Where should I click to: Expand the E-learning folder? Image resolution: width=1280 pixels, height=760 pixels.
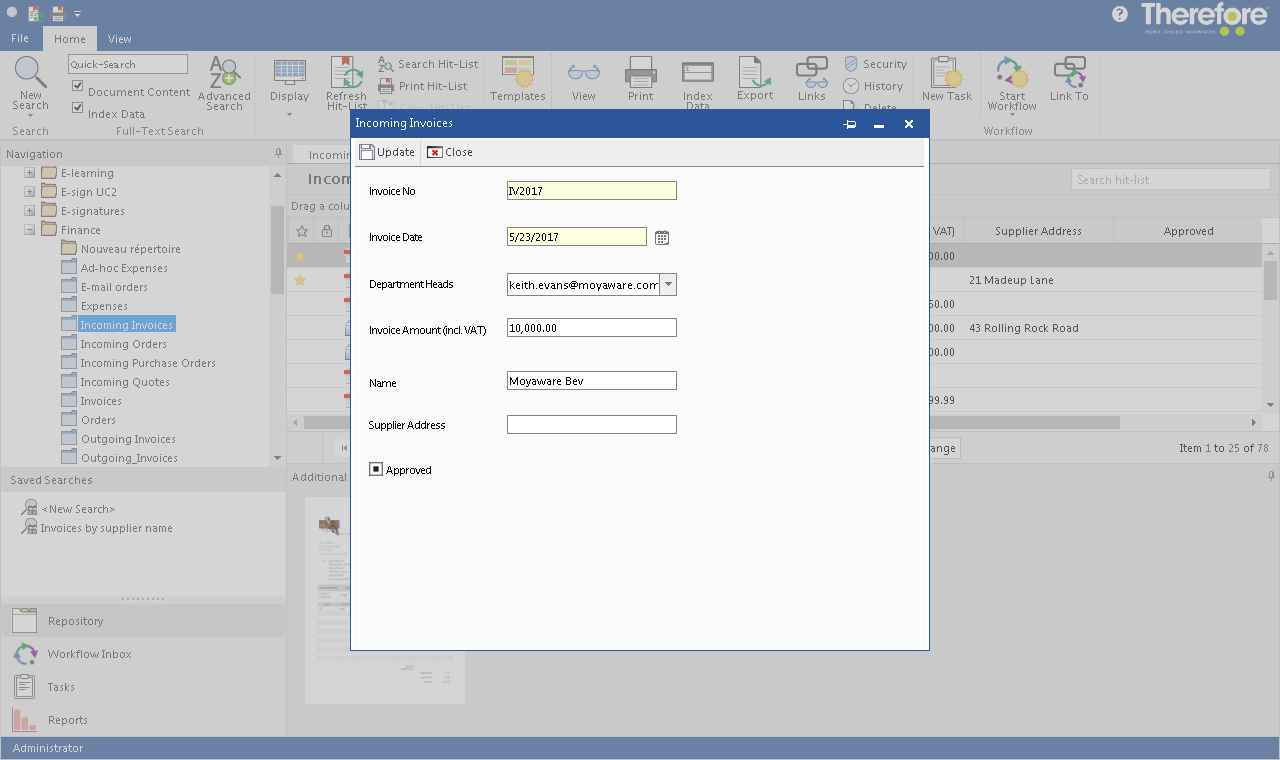pos(29,172)
